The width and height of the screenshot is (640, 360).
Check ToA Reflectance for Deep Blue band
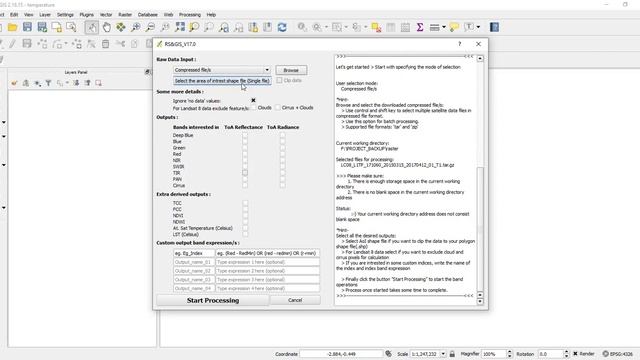(x=245, y=135)
